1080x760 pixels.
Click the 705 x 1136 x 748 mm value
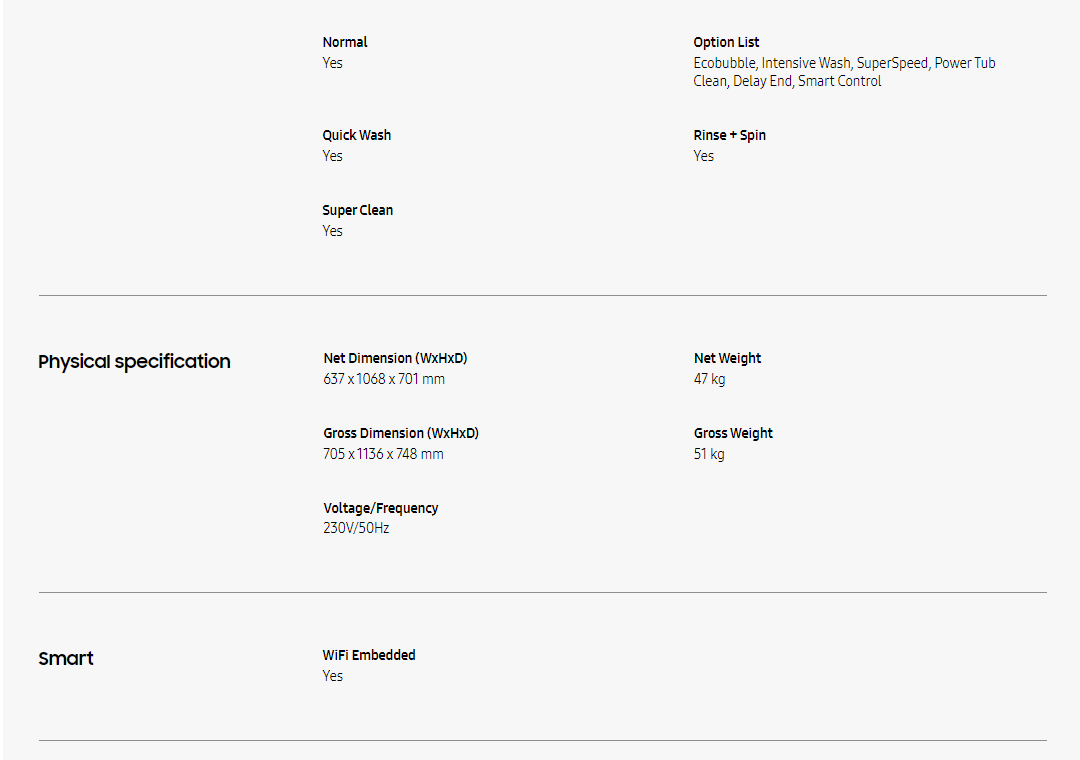tap(383, 454)
